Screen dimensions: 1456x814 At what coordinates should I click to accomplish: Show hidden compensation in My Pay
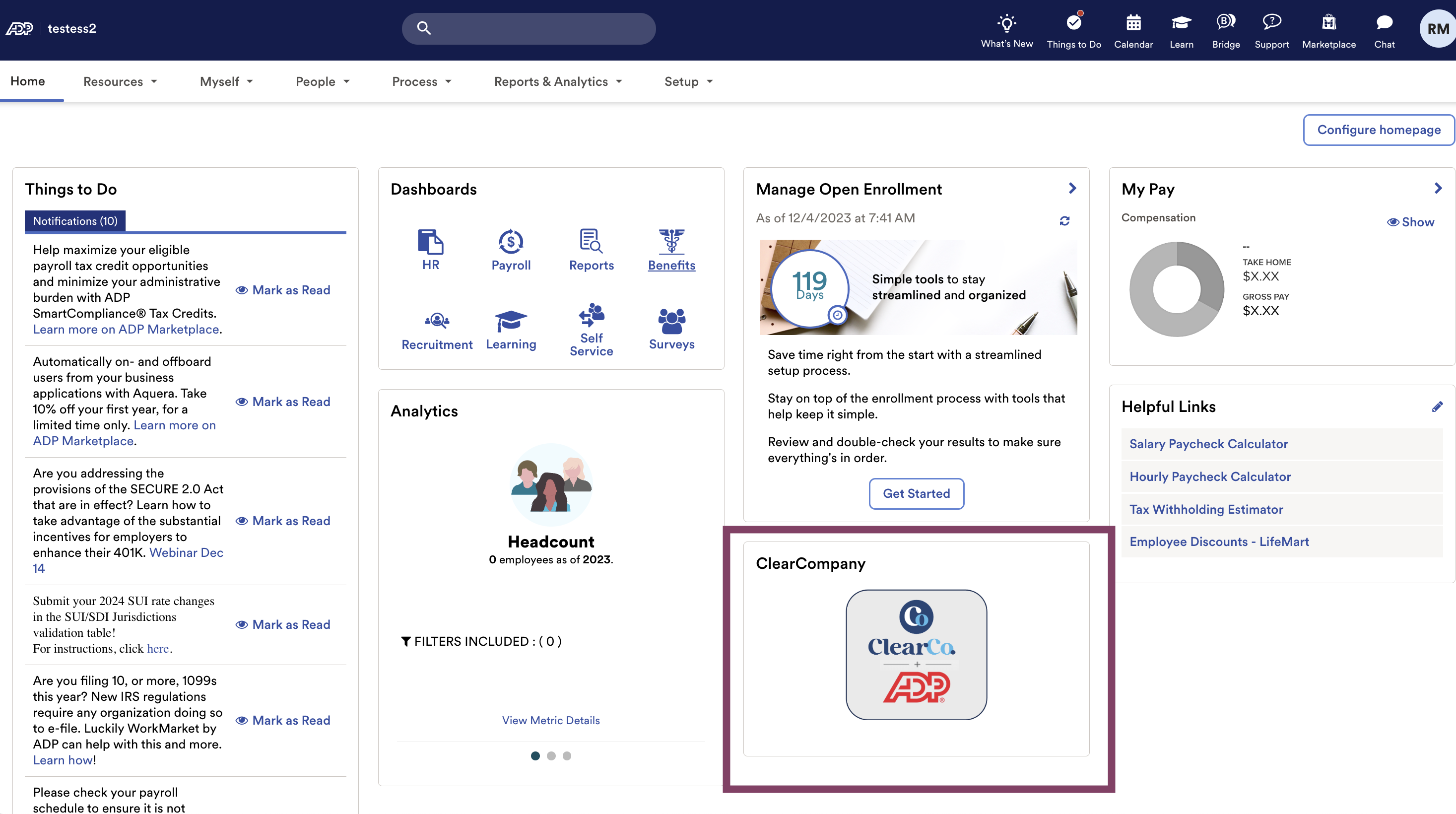click(1410, 222)
